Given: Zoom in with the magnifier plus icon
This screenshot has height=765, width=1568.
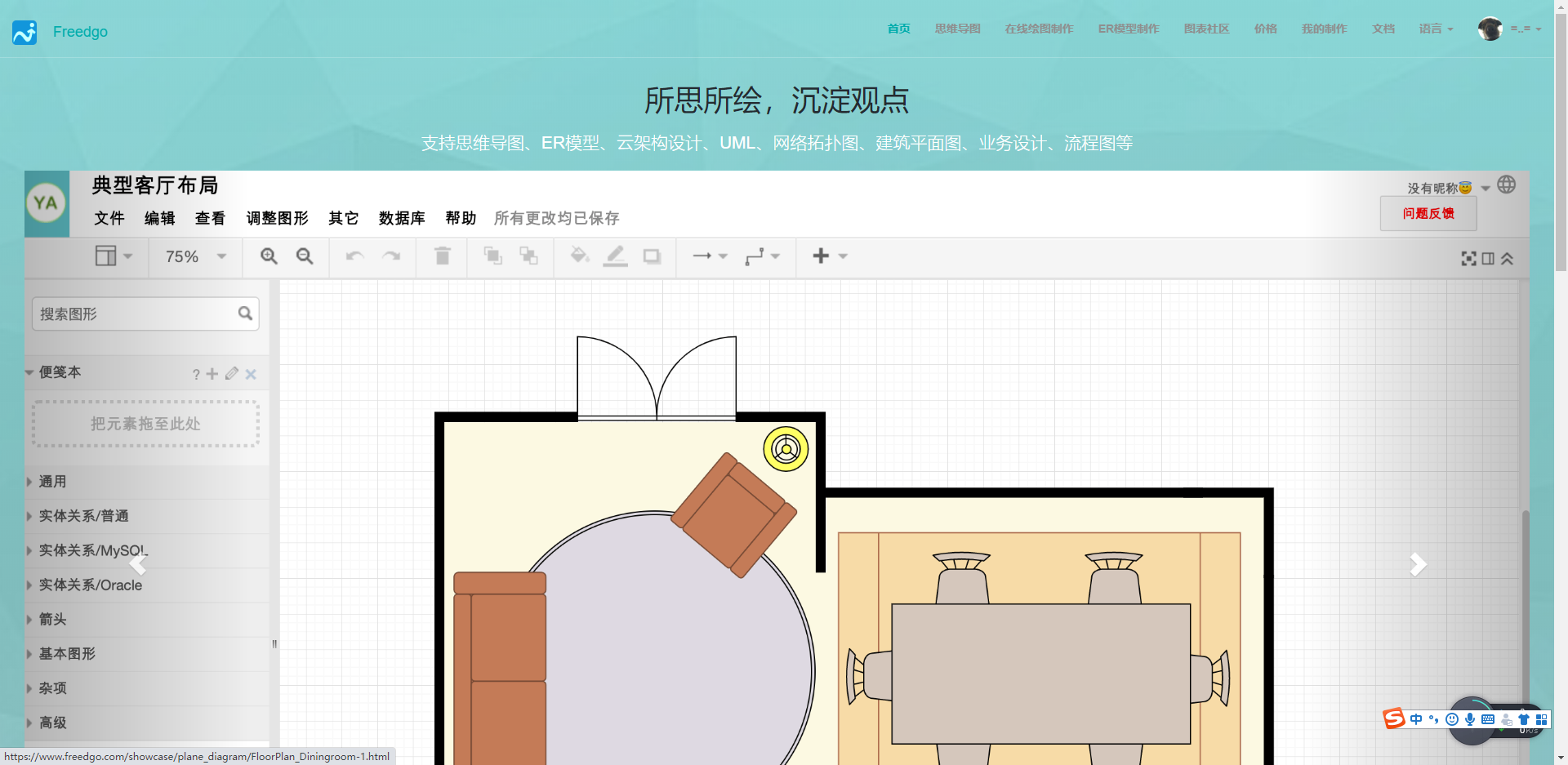Looking at the screenshot, I should (269, 256).
